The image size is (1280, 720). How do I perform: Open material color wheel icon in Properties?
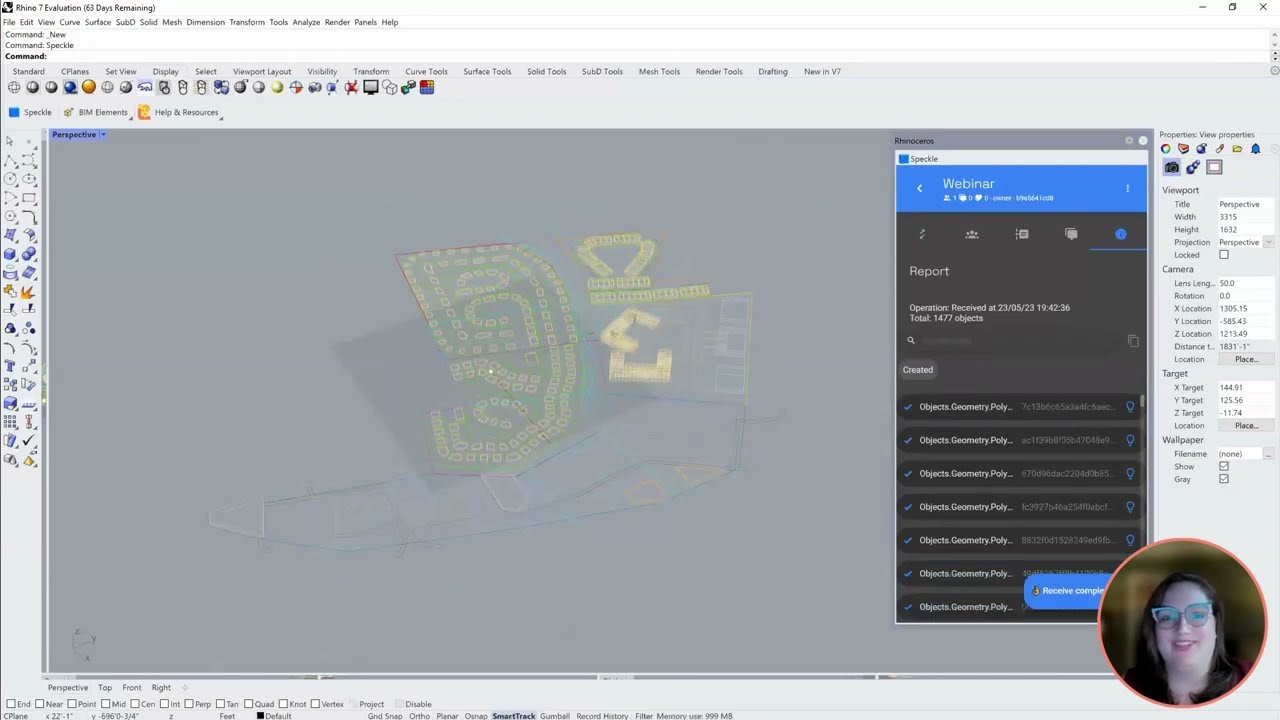tap(1165, 149)
